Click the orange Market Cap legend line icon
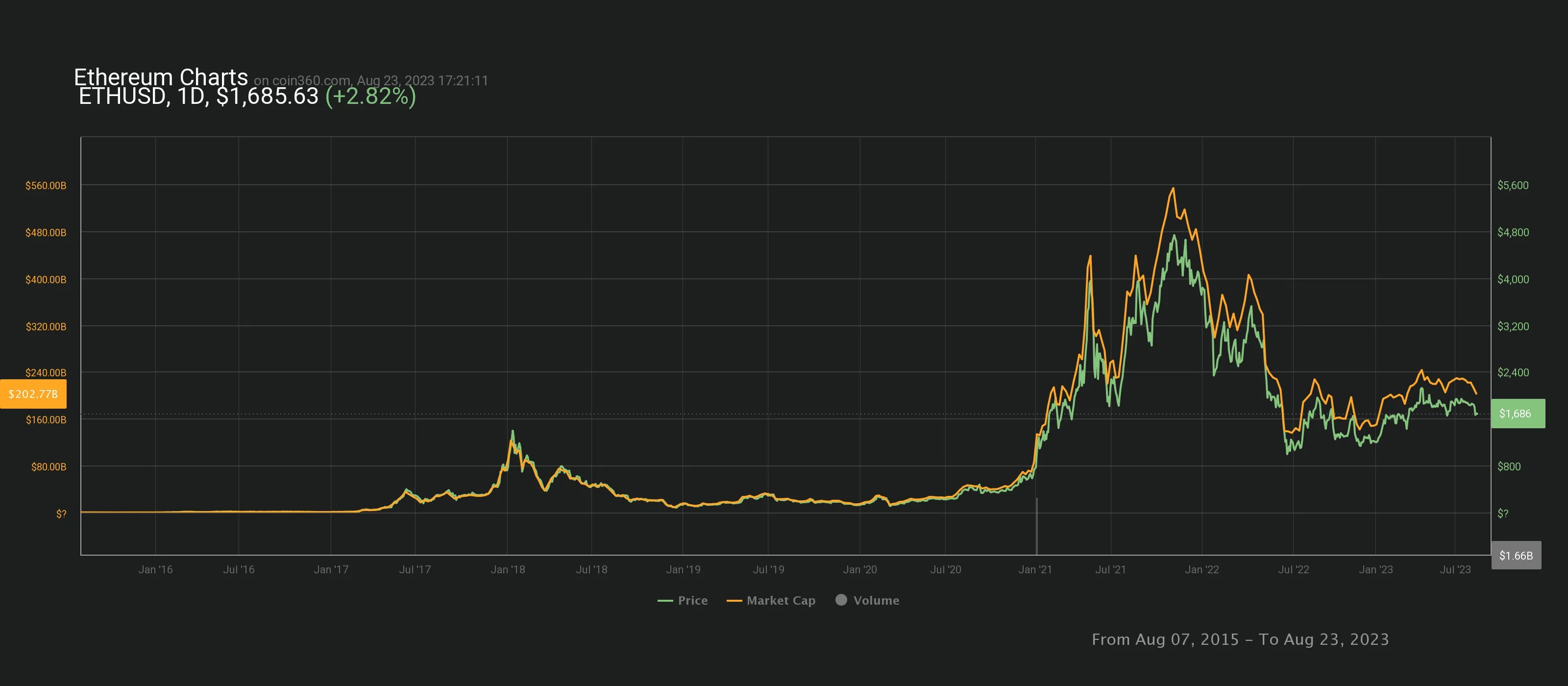 tap(734, 601)
